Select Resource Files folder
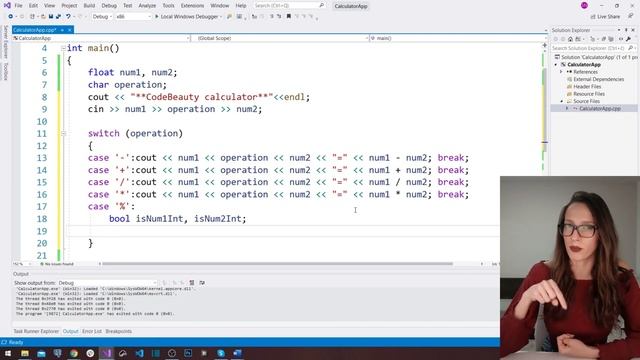Viewport: 640px width, 360px height. tap(586, 94)
